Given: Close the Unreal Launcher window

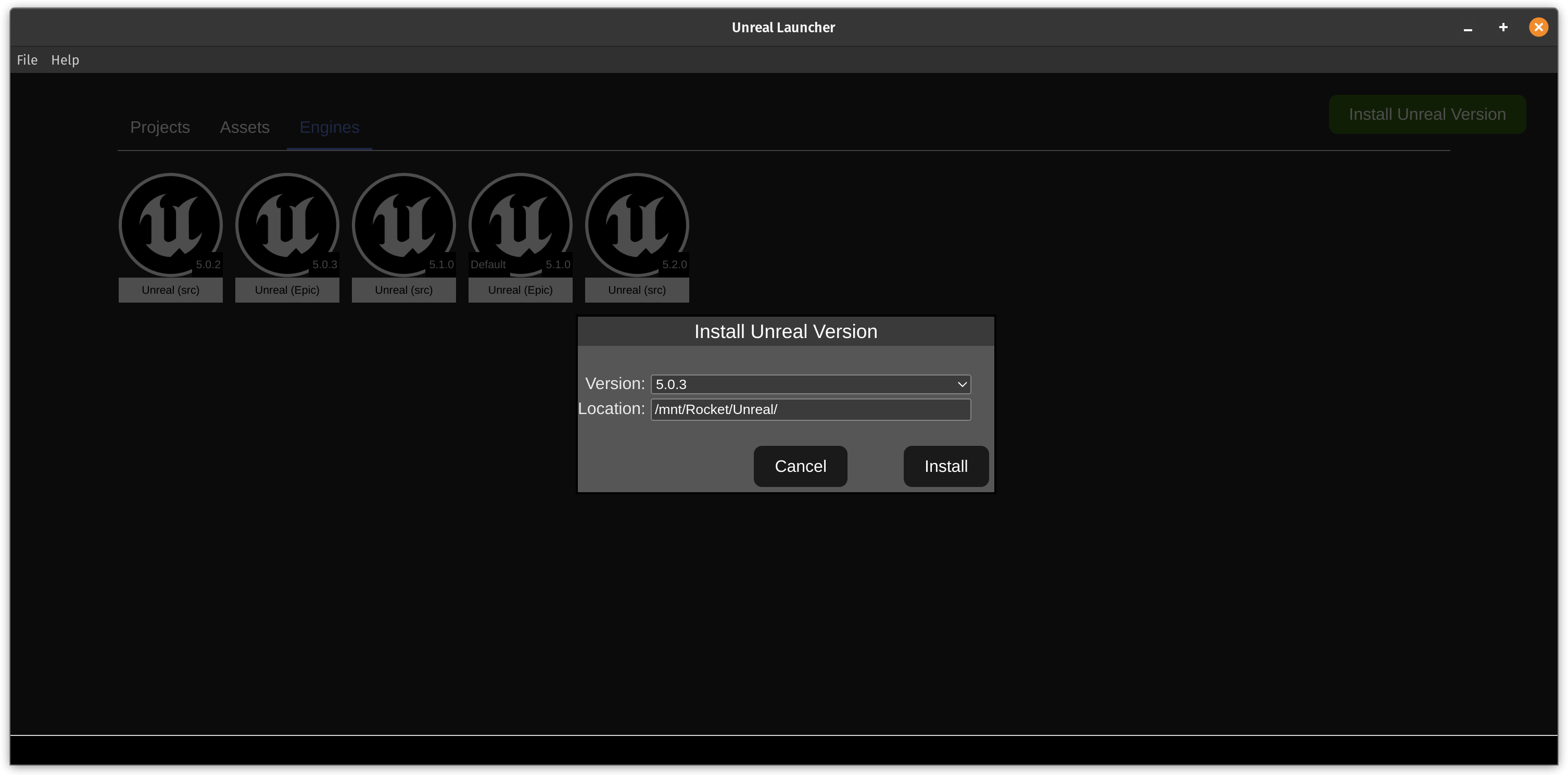Looking at the screenshot, I should click(x=1538, y=28).
